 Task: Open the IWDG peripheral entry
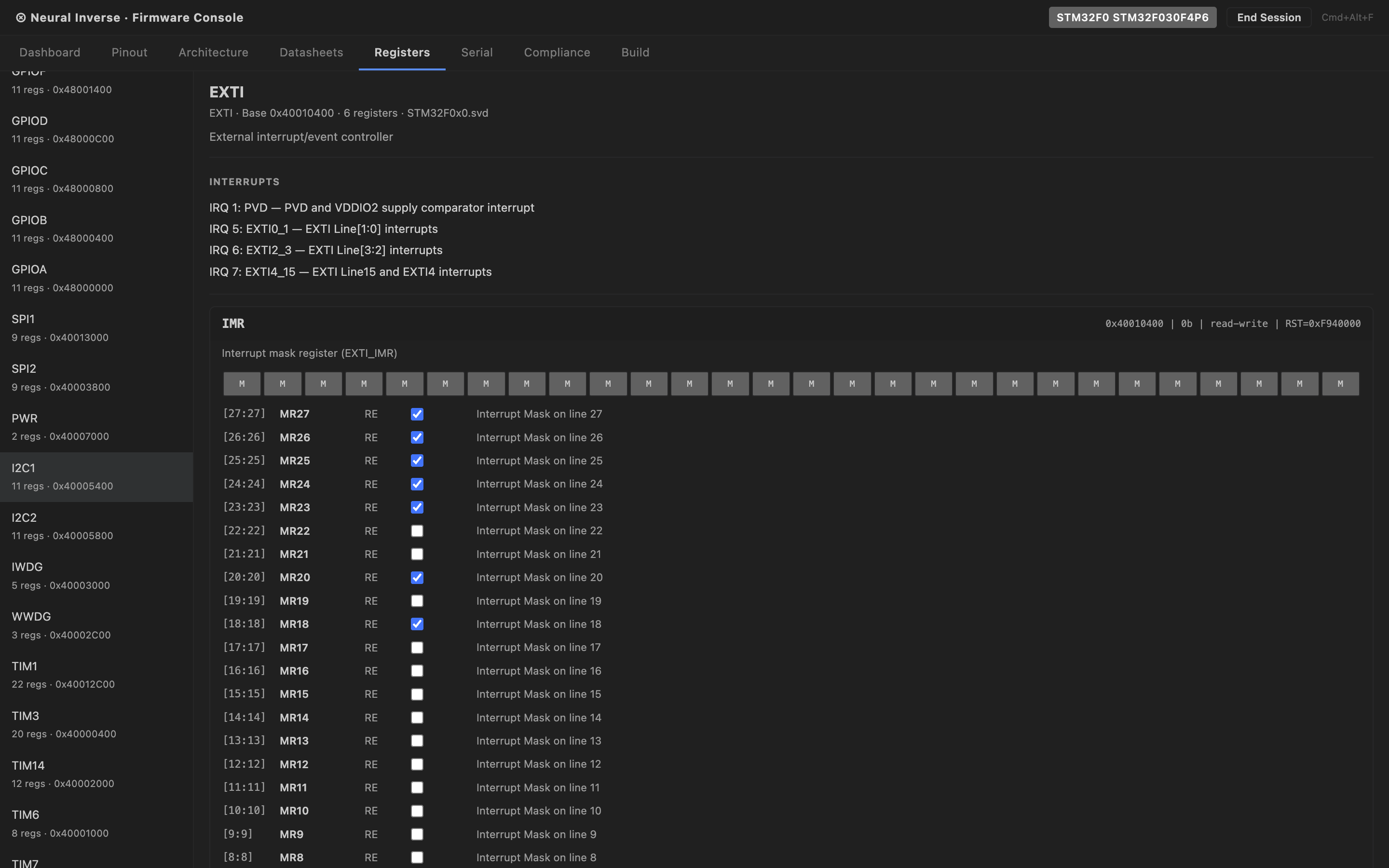point(96,576)
